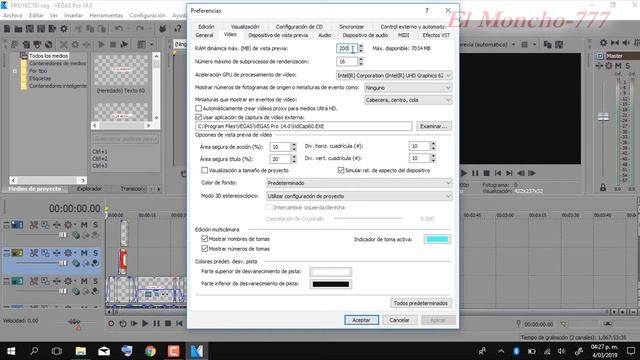Toggle Simular rel. de aspecto del dispositivo
This screenshot has width=640, height=360.
click(x=341, y=170)
